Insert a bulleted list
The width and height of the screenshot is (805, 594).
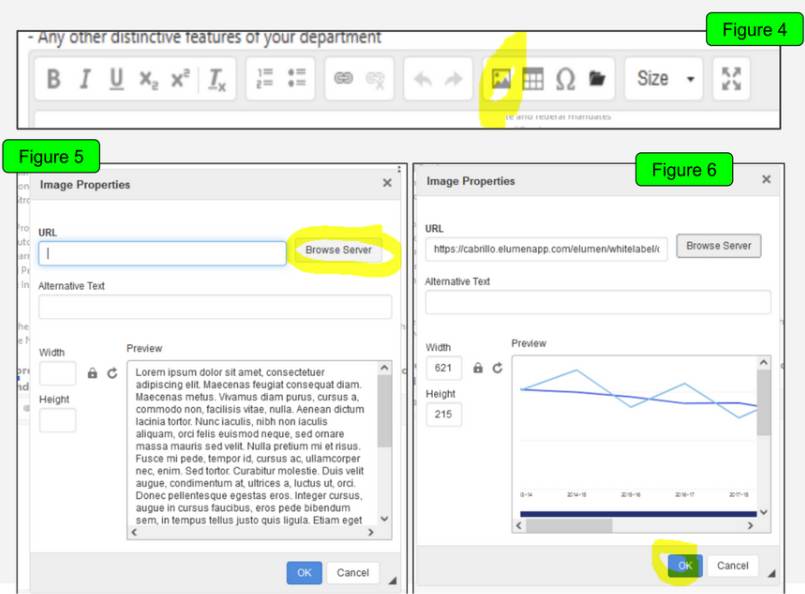coord(296,79)
